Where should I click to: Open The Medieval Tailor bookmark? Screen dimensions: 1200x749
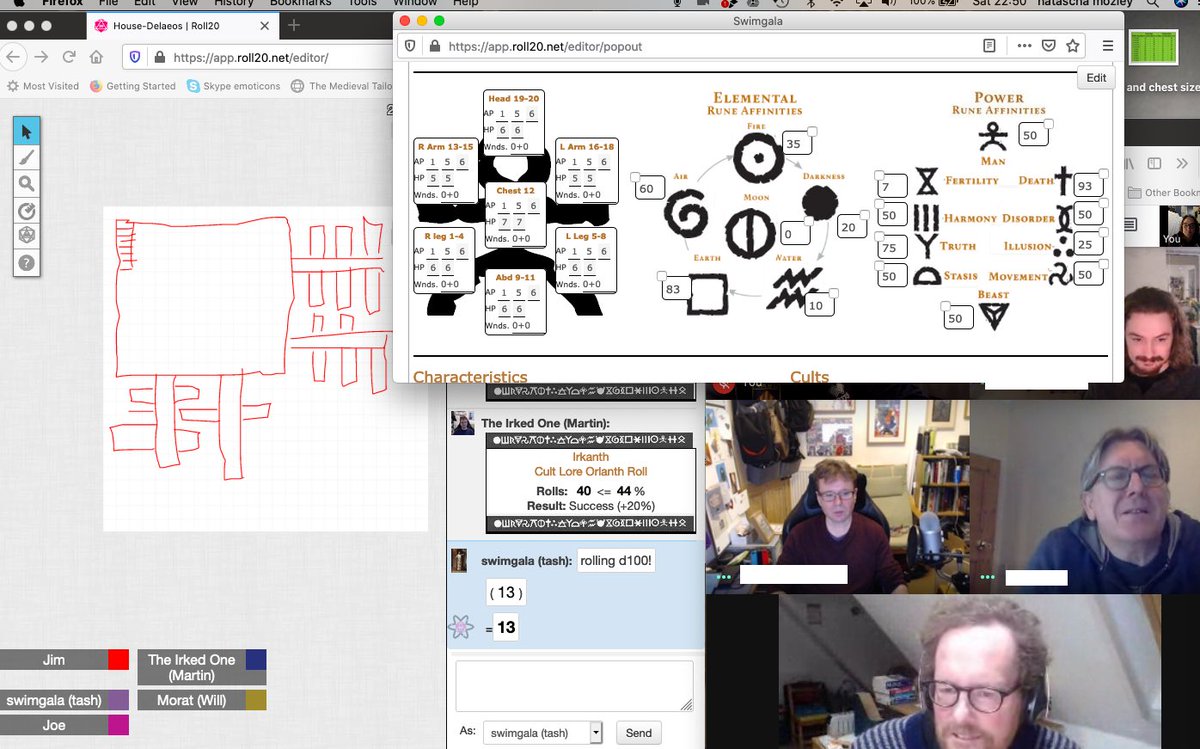(x=341, y=86)
